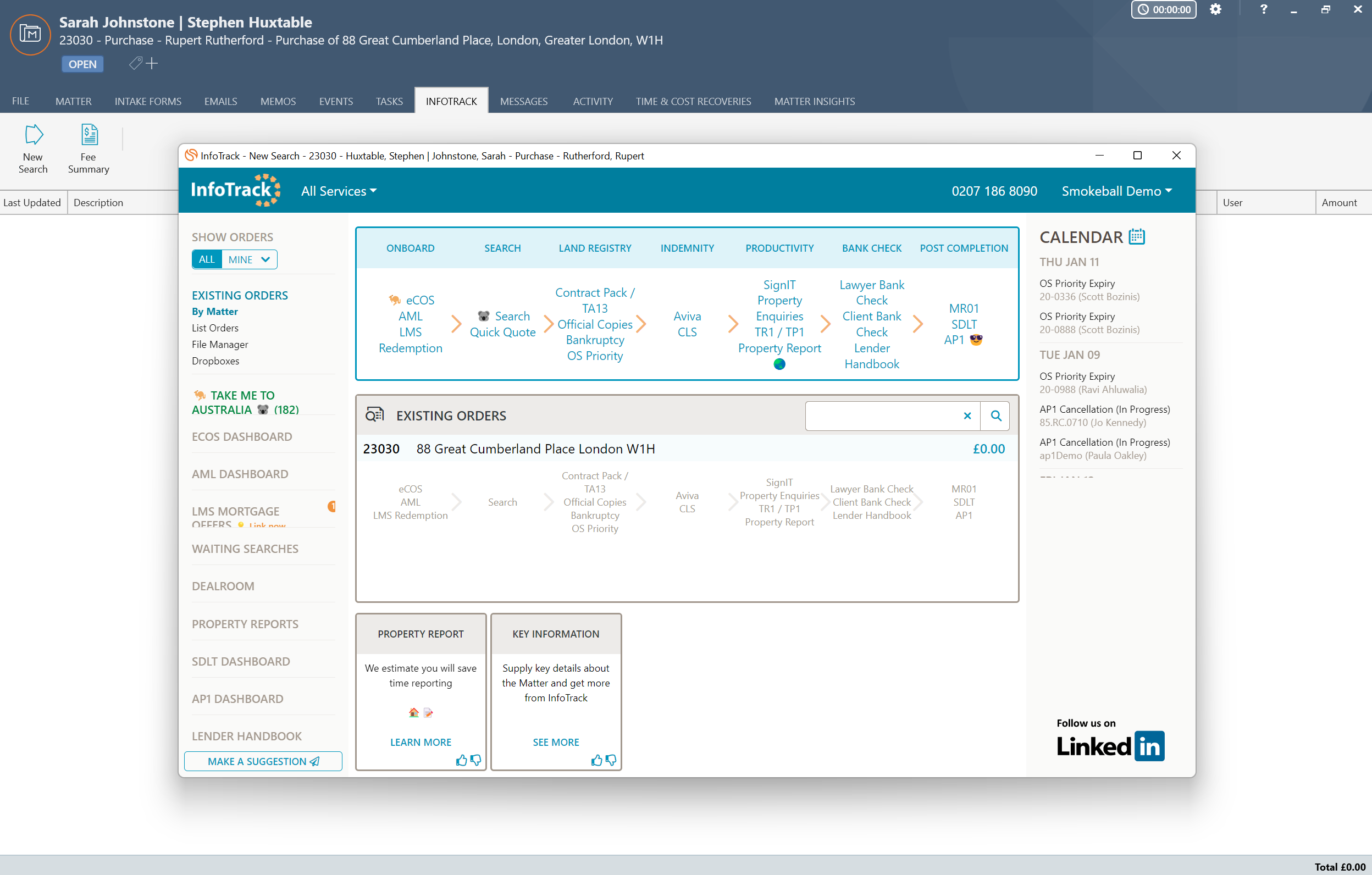Thumbs up the Property Report card
Viewport: 1372px width, 875px height.
462,760
